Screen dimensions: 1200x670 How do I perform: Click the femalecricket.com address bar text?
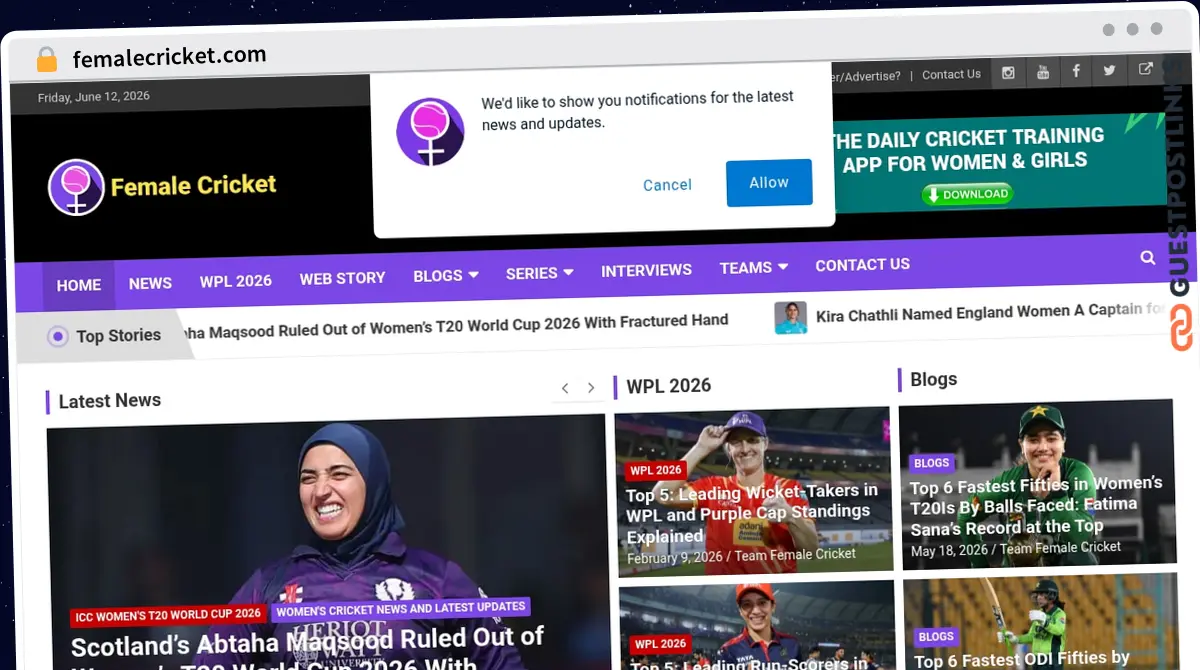(169, 57)
